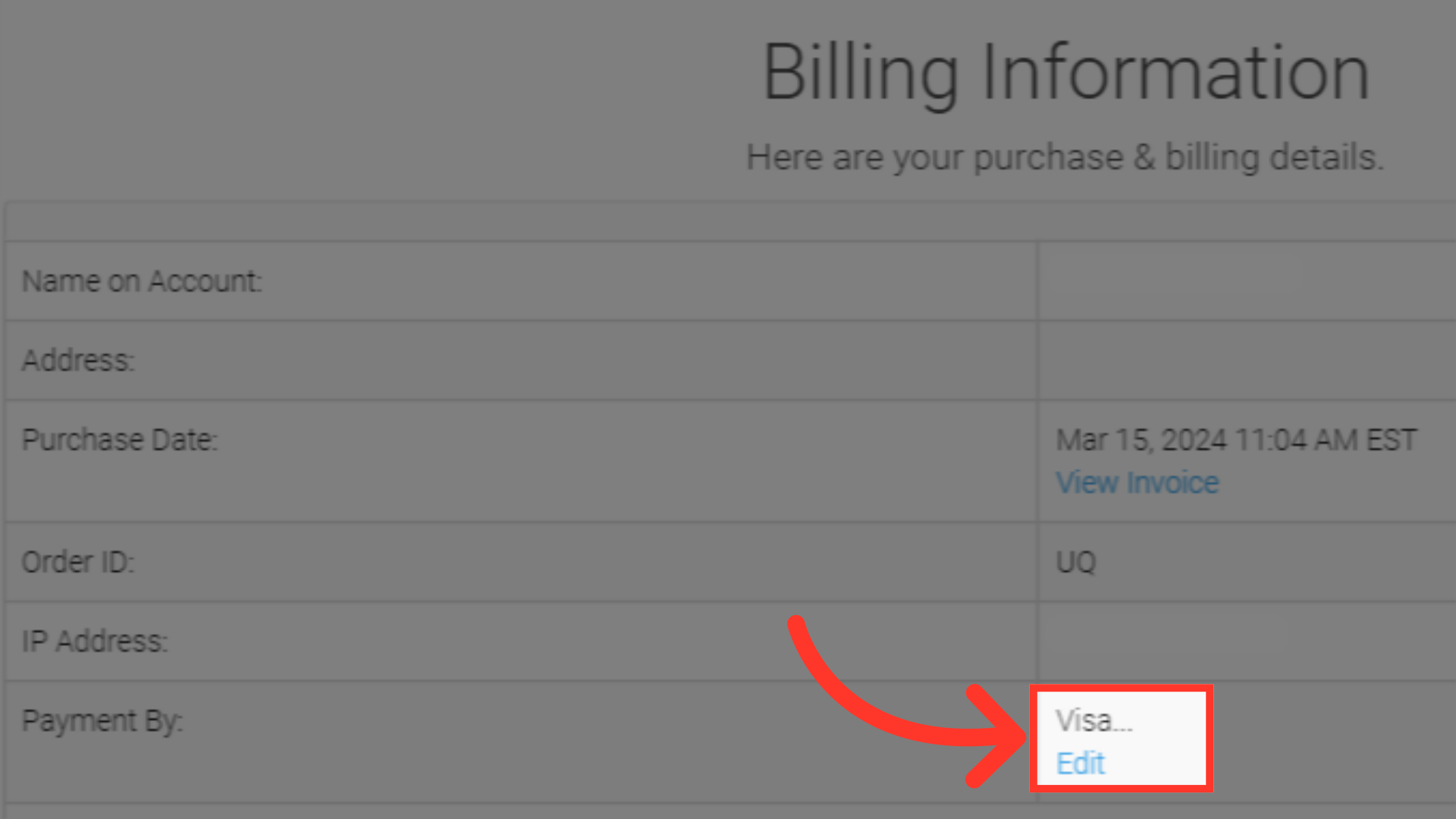Viewport: 1456px width, 819px height.
Task: Click the Address label
Action: (78, 360)
